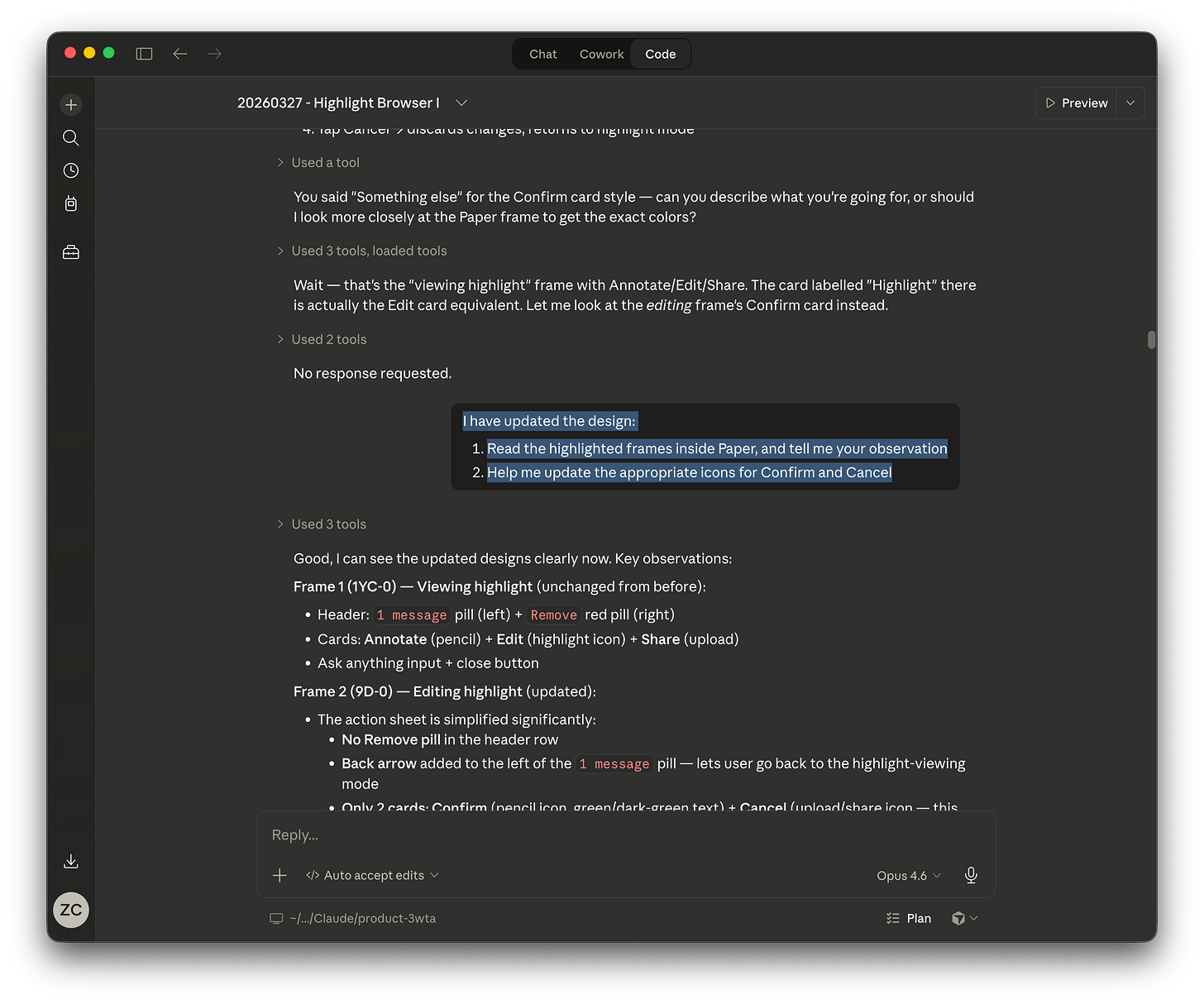The height and width of the screenshot is (1004, 1204).
Task: Toggle the sidebar panel icon
Action: 144,54
